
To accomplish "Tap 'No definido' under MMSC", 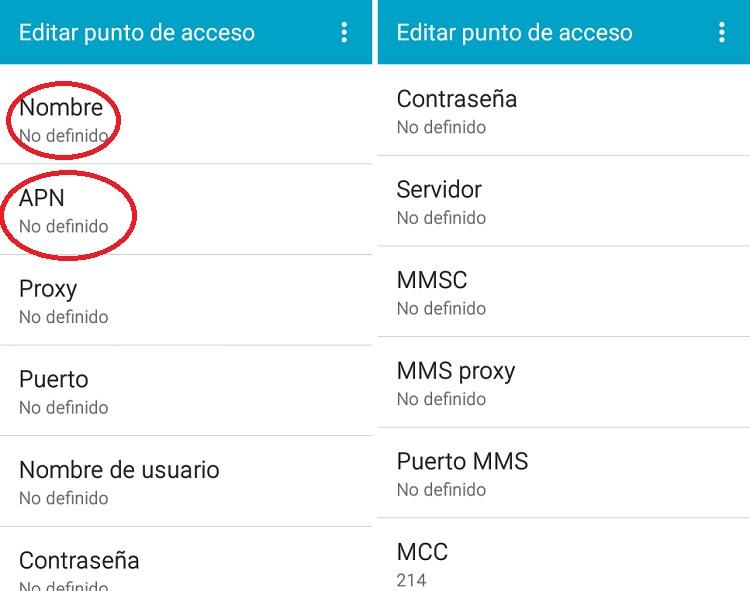I will click(441, 308).
